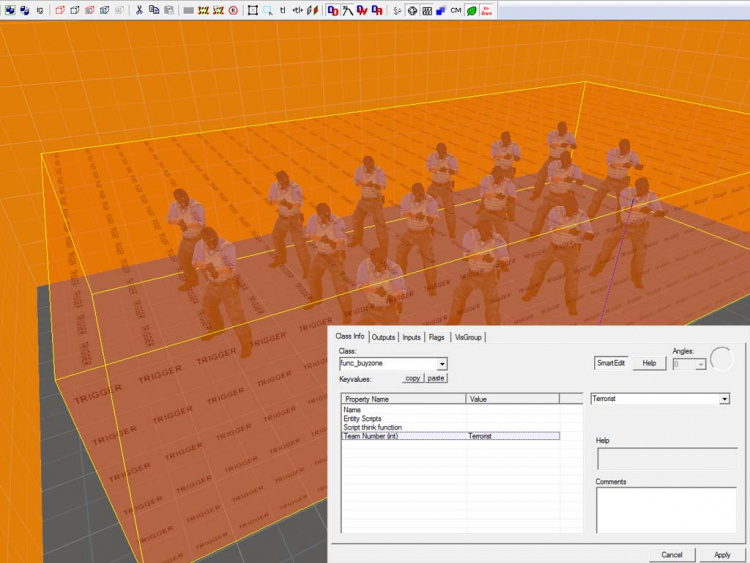Click the Paste clipboard icon in toolbar
750x563 pixels.
(x=168, y=10)
